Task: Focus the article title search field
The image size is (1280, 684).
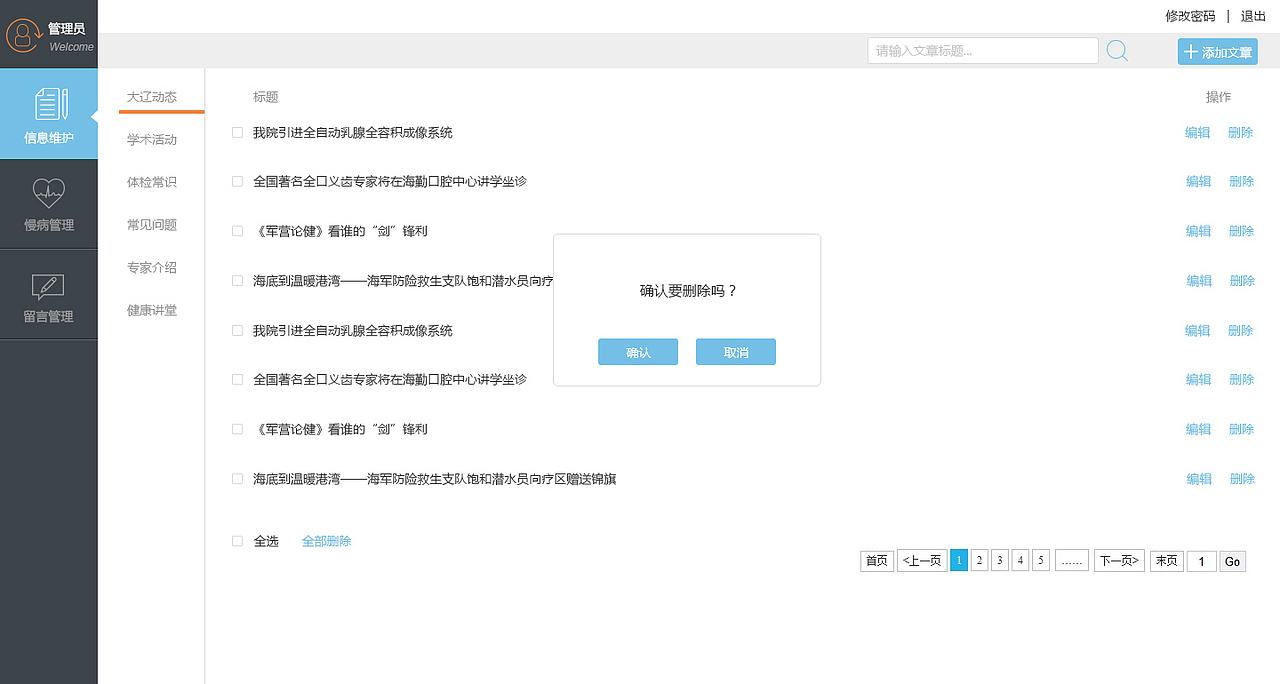Action: coord(983,51)
